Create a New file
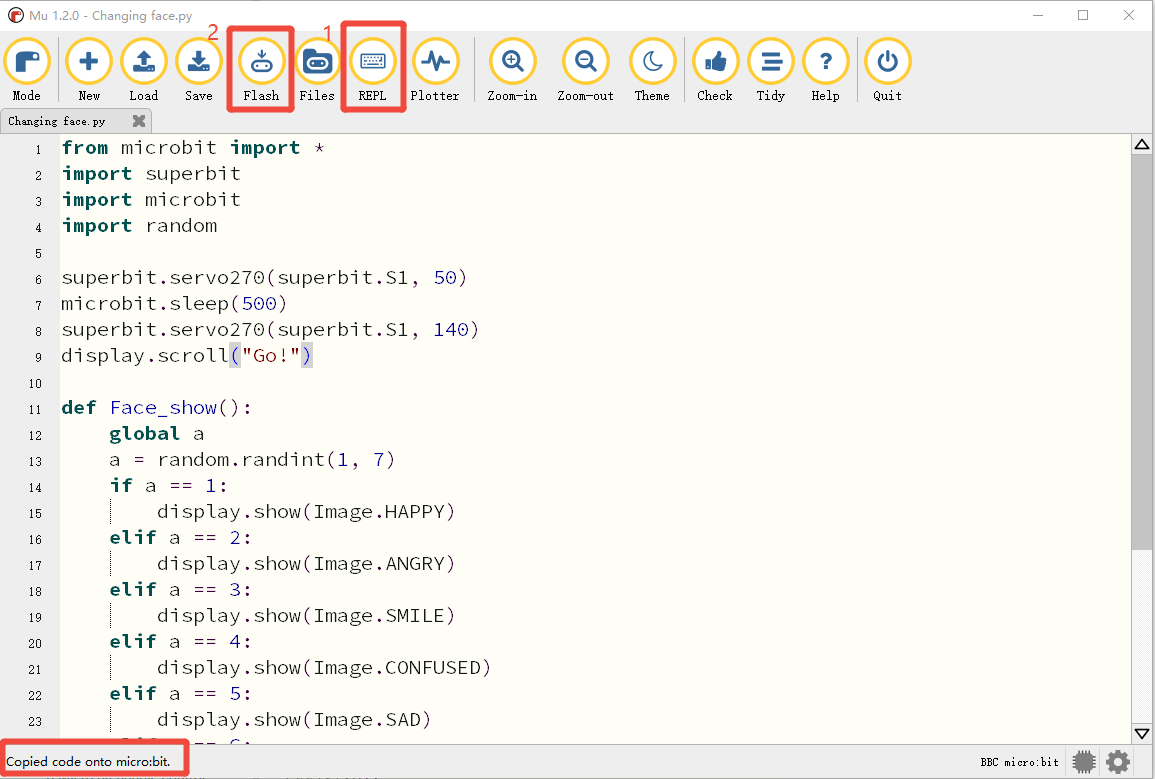Image resolution: width=1155 pixels, height=779 pixels. point(89,70)
